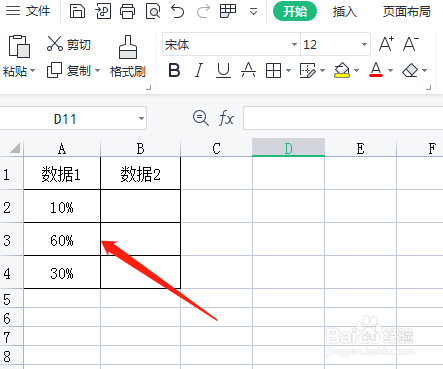Decrease font size with A- icon
Viewport: 443px width, 369px height.
click(x=411, y=44)
